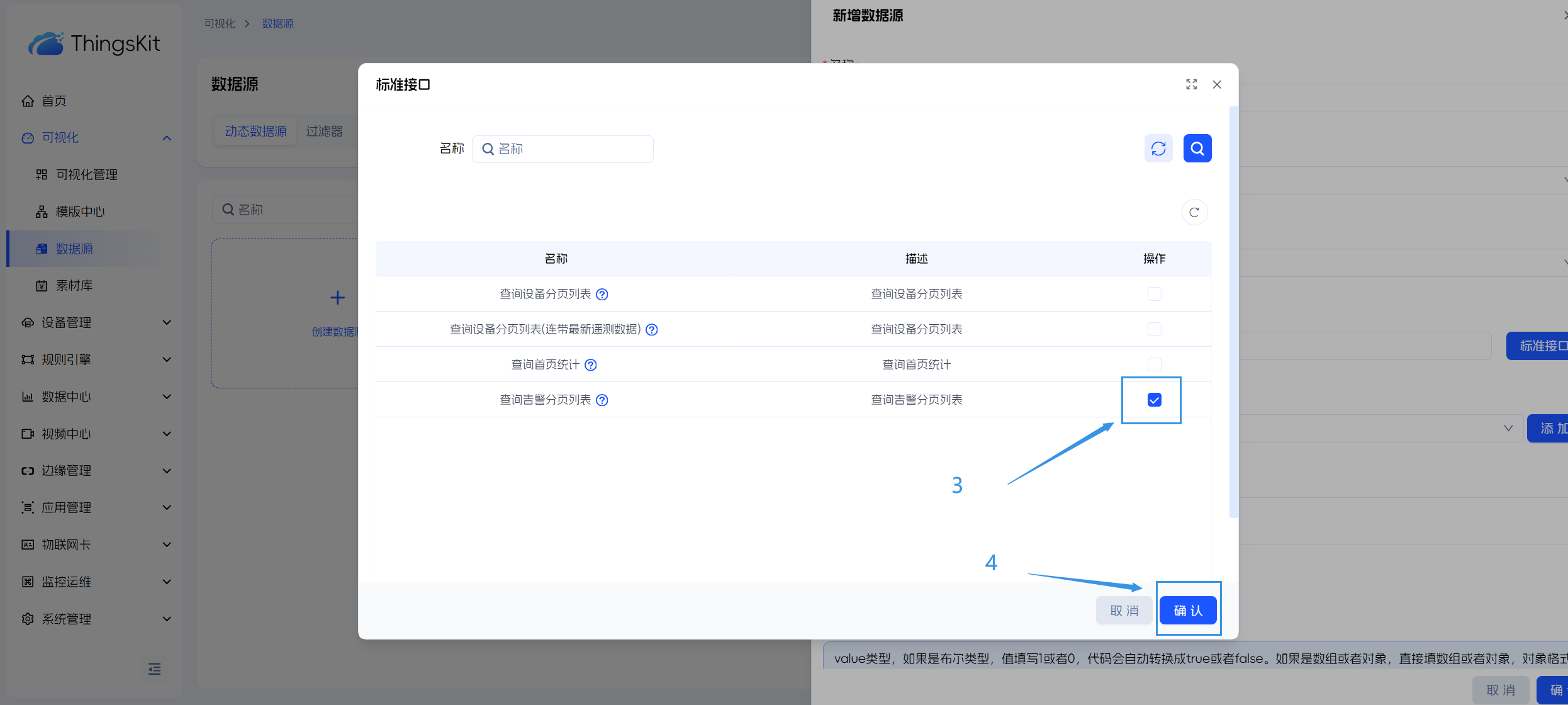The image size is (1568, 705).
Task: Open dropdown beside the 添加 button
Action: click(x=1508, y=428)
